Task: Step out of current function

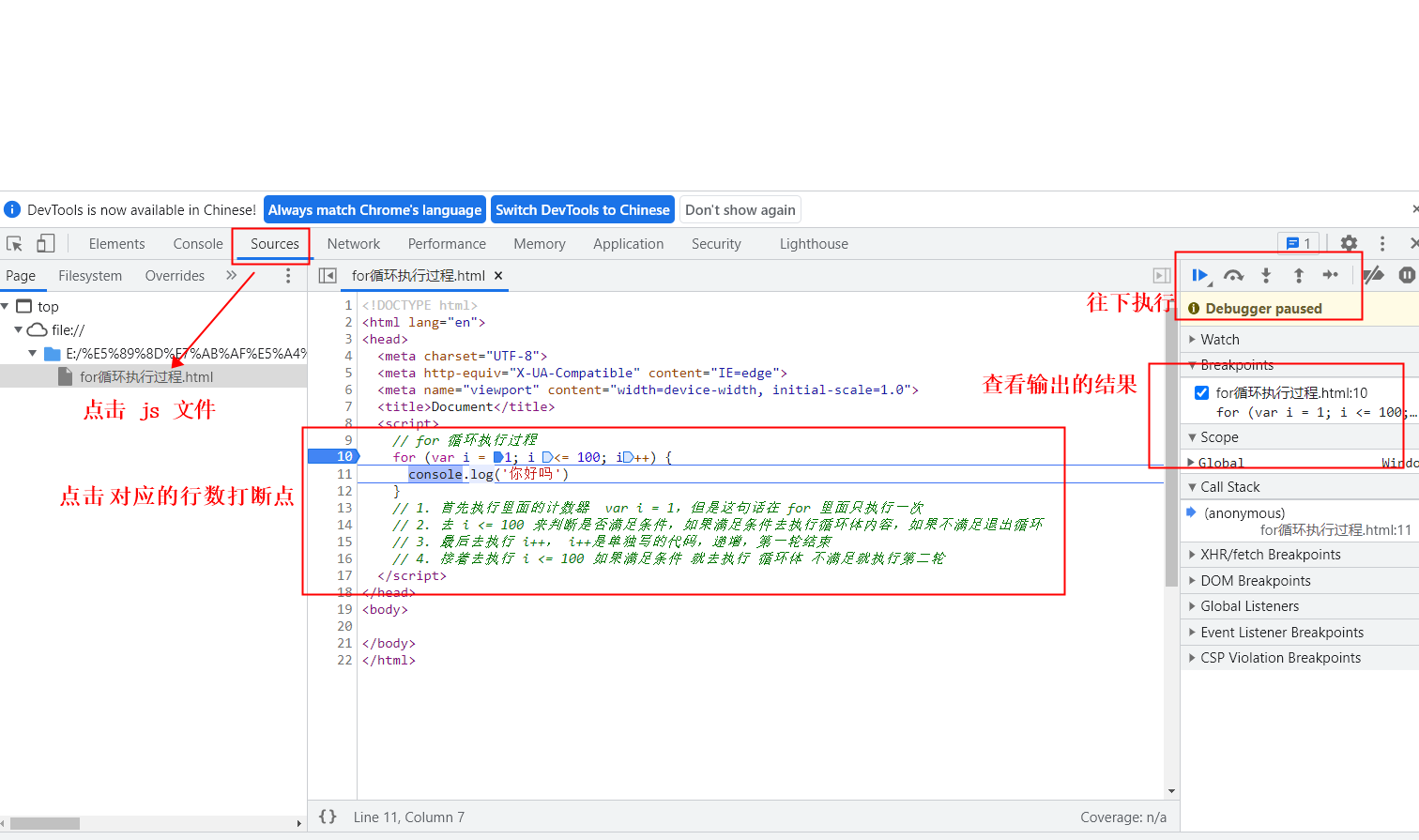Action: 1299,275
